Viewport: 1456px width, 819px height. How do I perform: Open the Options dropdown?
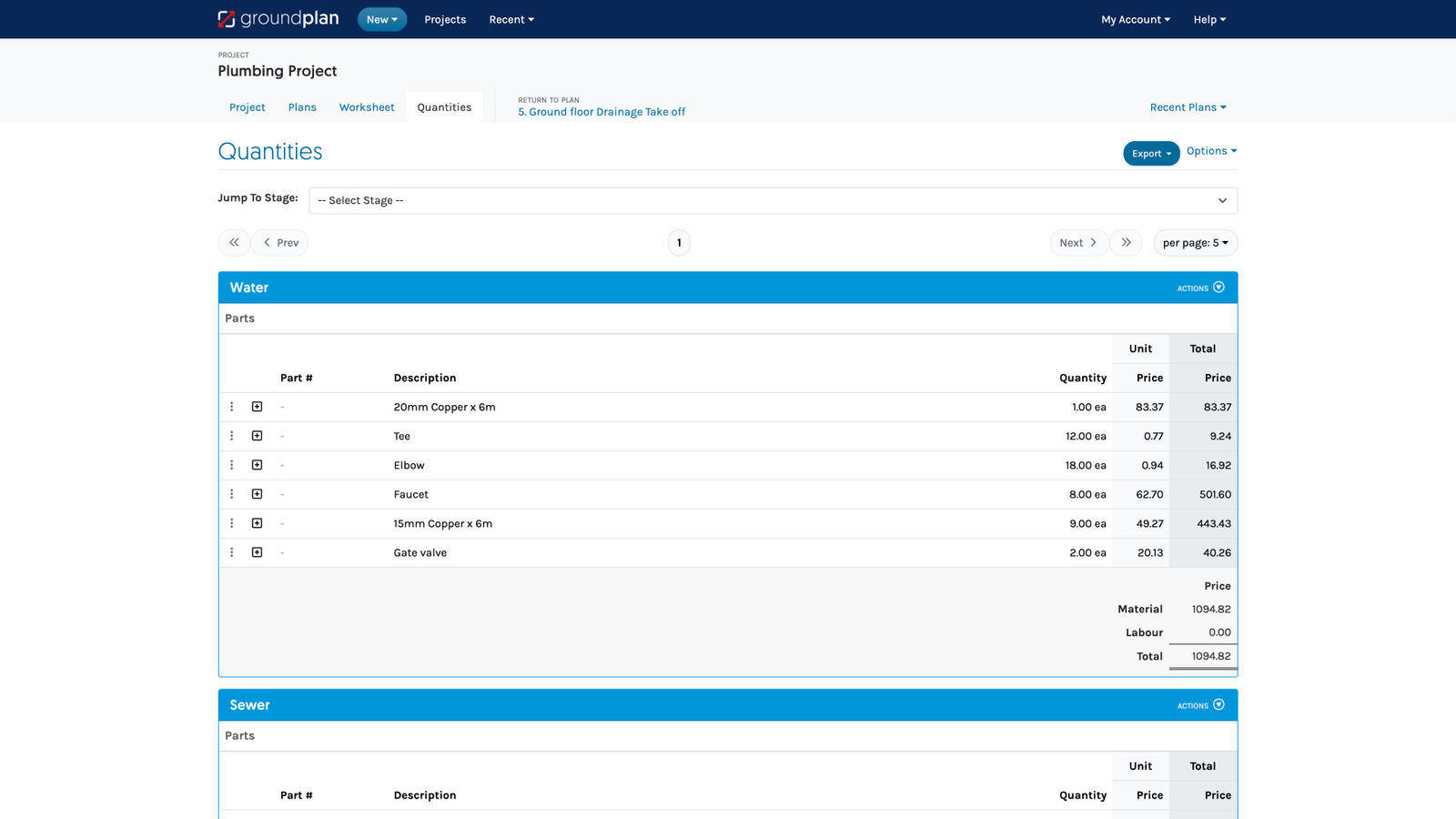pos(1210,151)
